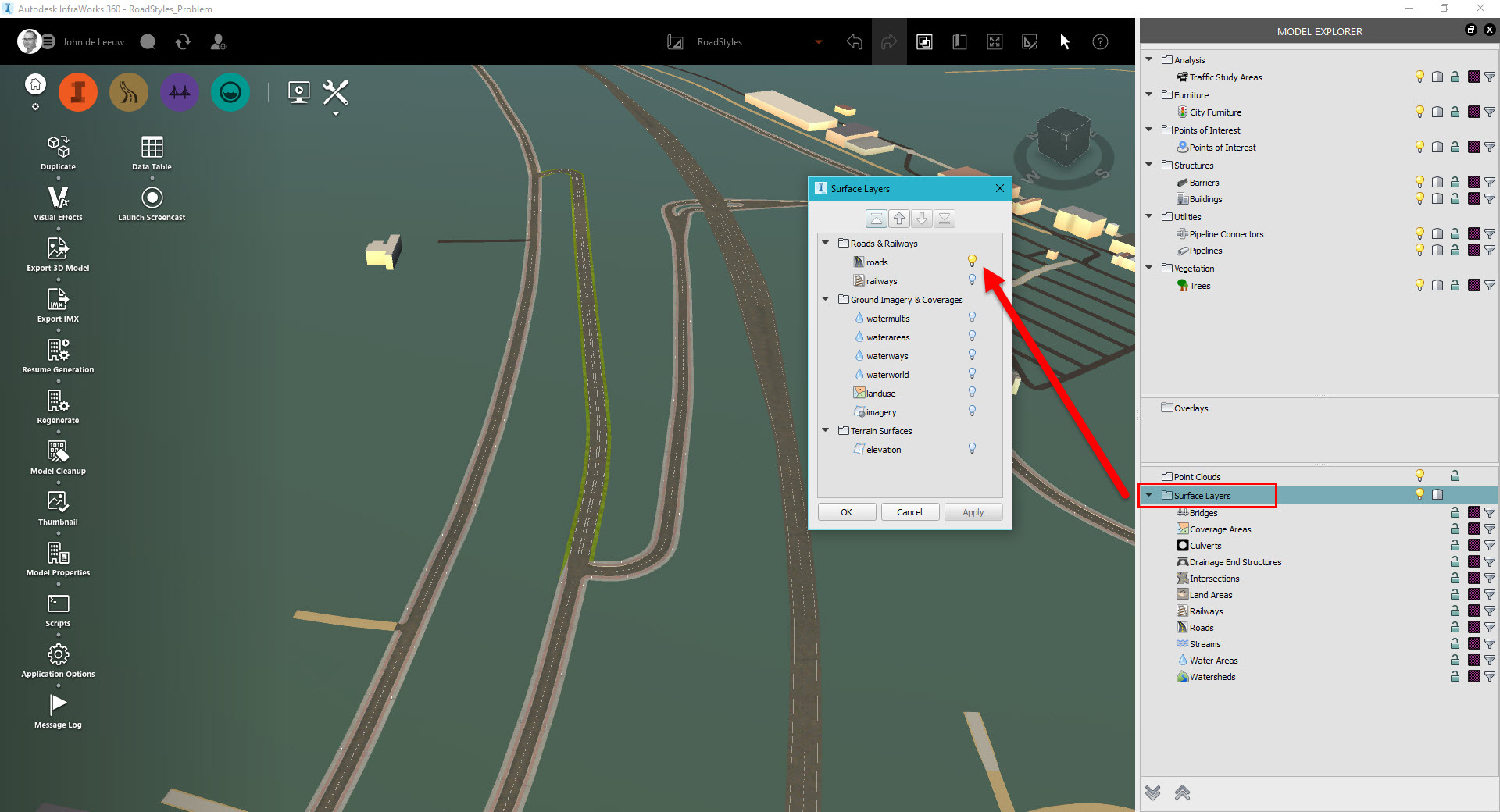Toggle visibility bulb for railways layer
The image size is (1500, 812).
coord(972,280)
